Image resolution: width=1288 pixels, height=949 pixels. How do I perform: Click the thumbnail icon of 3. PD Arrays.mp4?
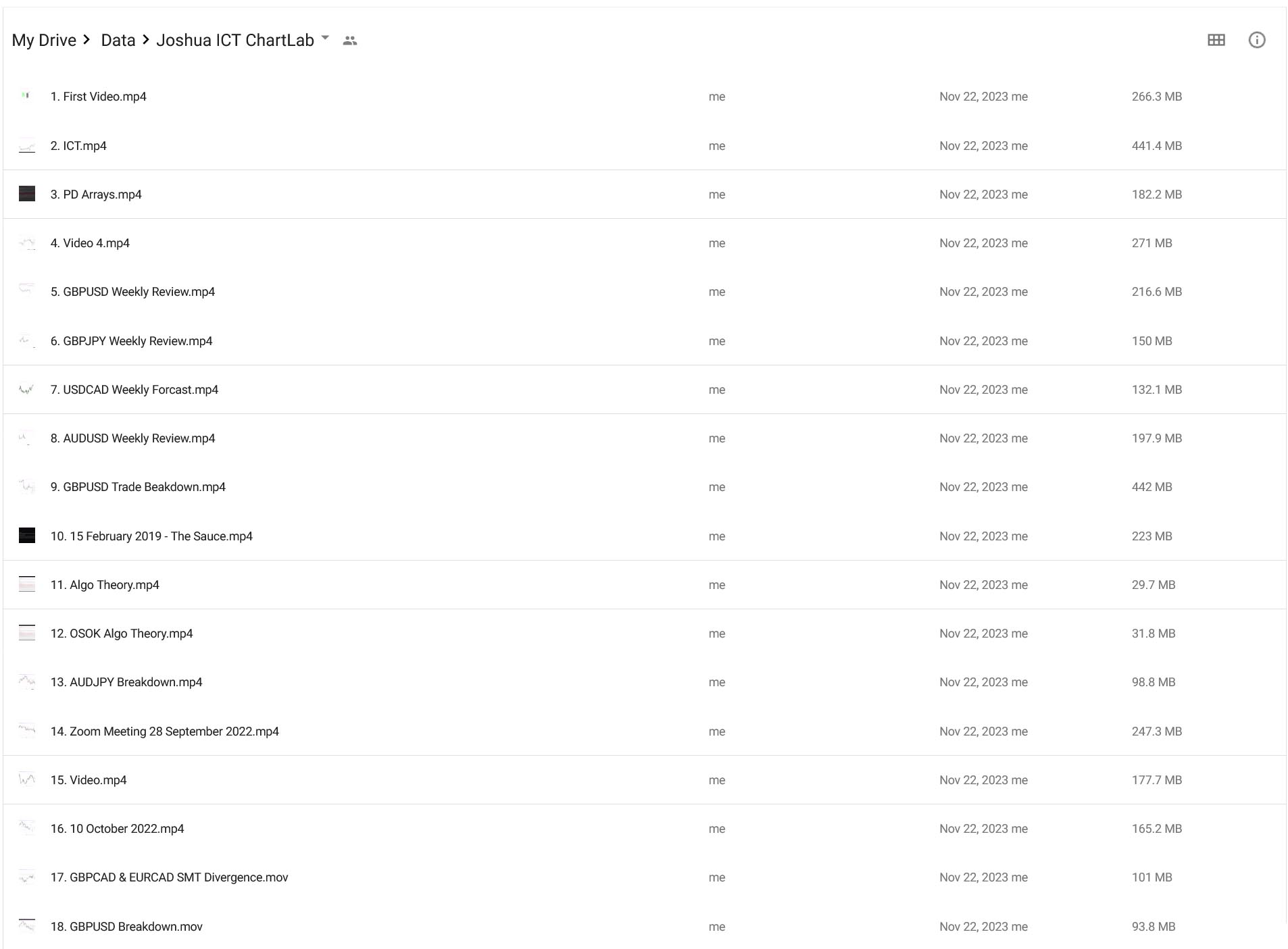[27, 194]
